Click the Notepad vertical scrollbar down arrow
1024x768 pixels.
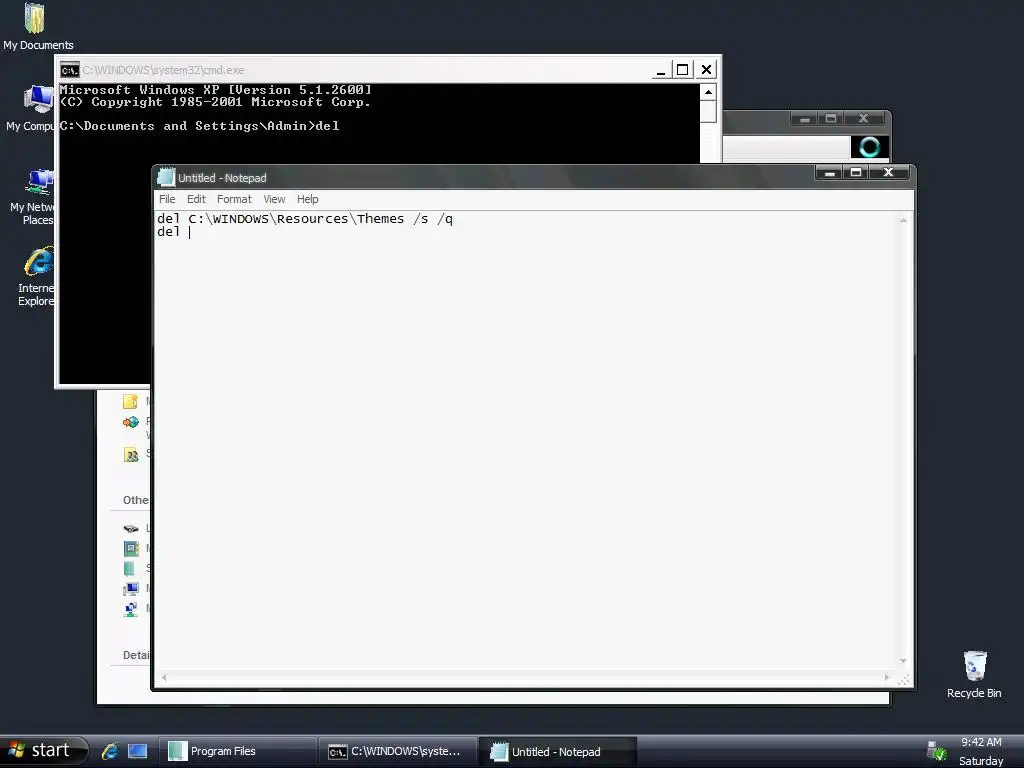(904, 662)
